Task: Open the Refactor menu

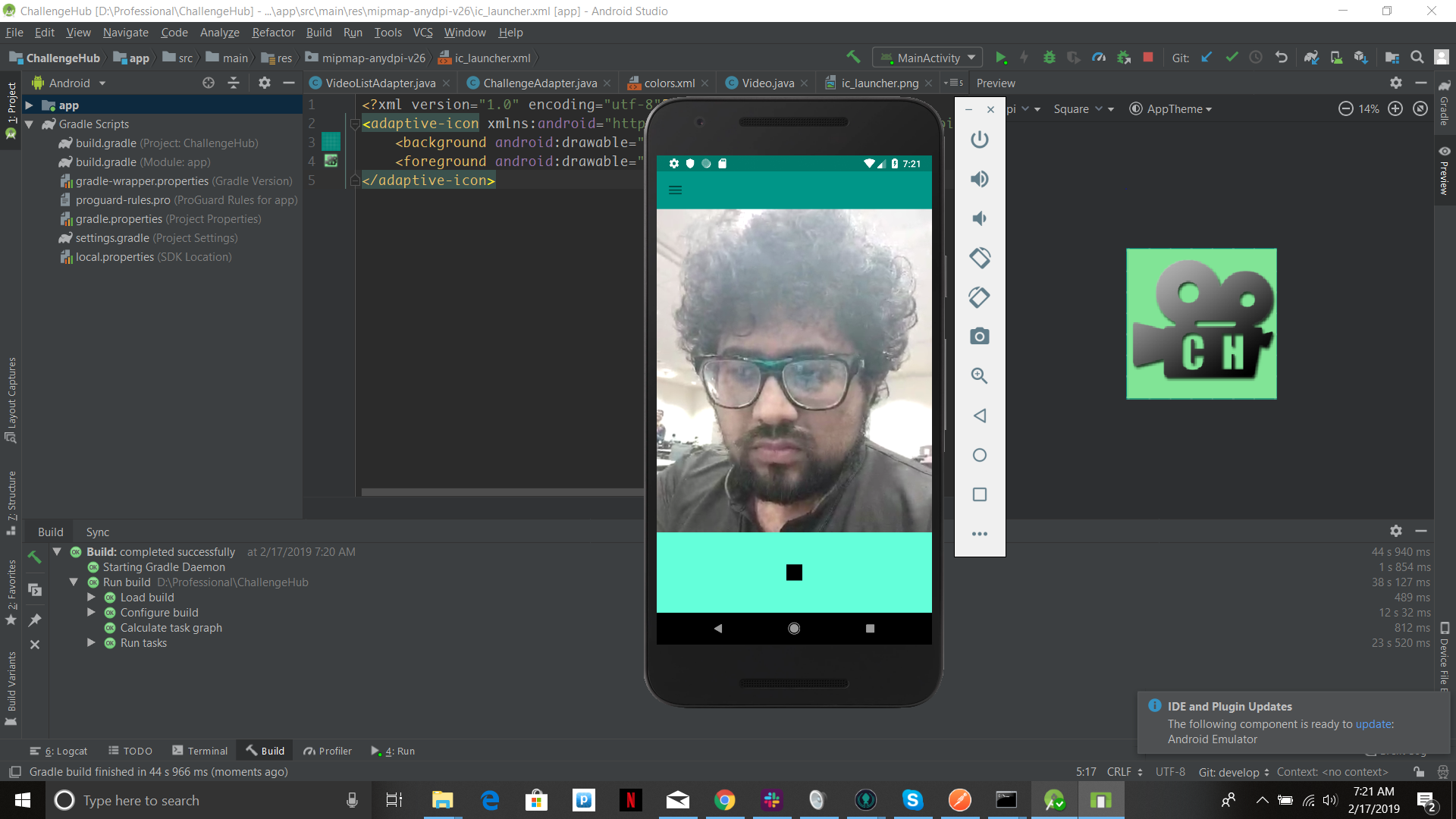Action: click(x=273, y=33)
